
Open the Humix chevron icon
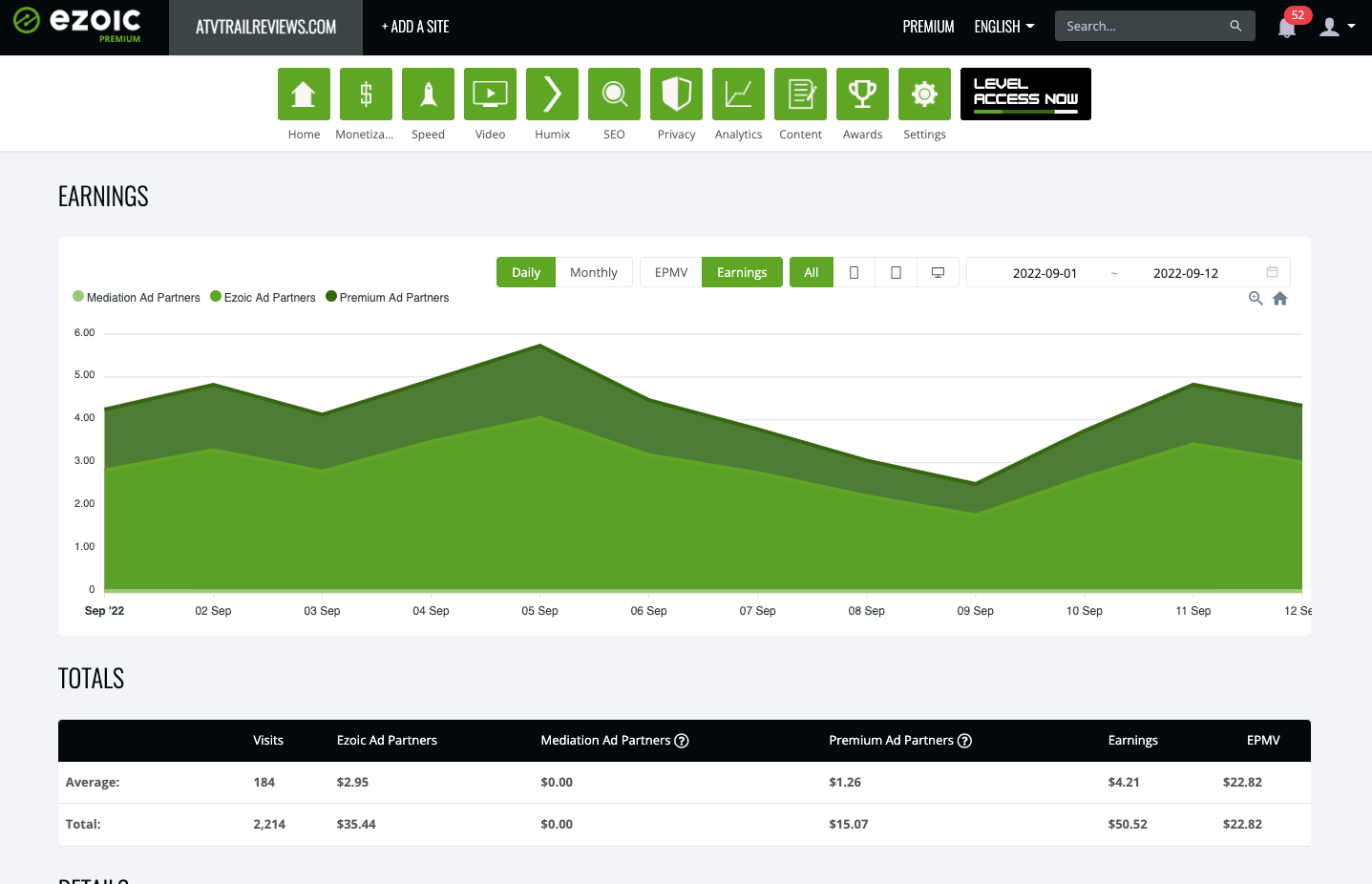552,94
